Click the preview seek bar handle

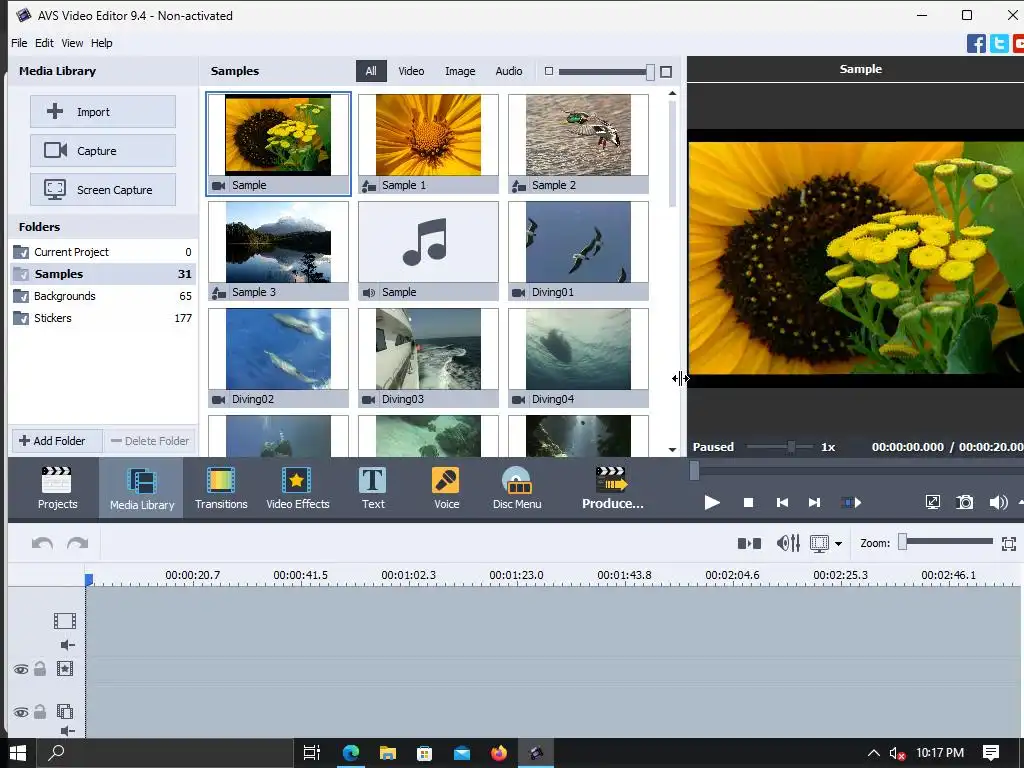(694, 470)
